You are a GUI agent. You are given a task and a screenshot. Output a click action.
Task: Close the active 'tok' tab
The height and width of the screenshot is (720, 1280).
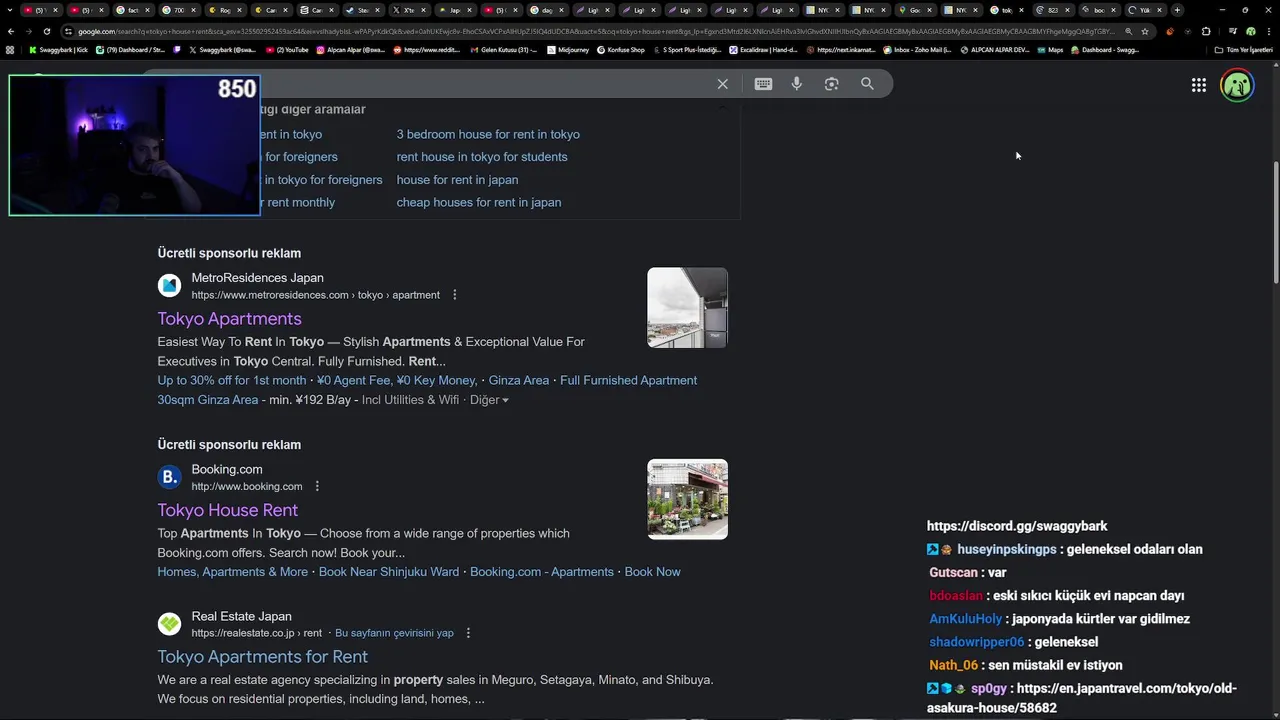pyautogui.click(x=1021, y=10)
